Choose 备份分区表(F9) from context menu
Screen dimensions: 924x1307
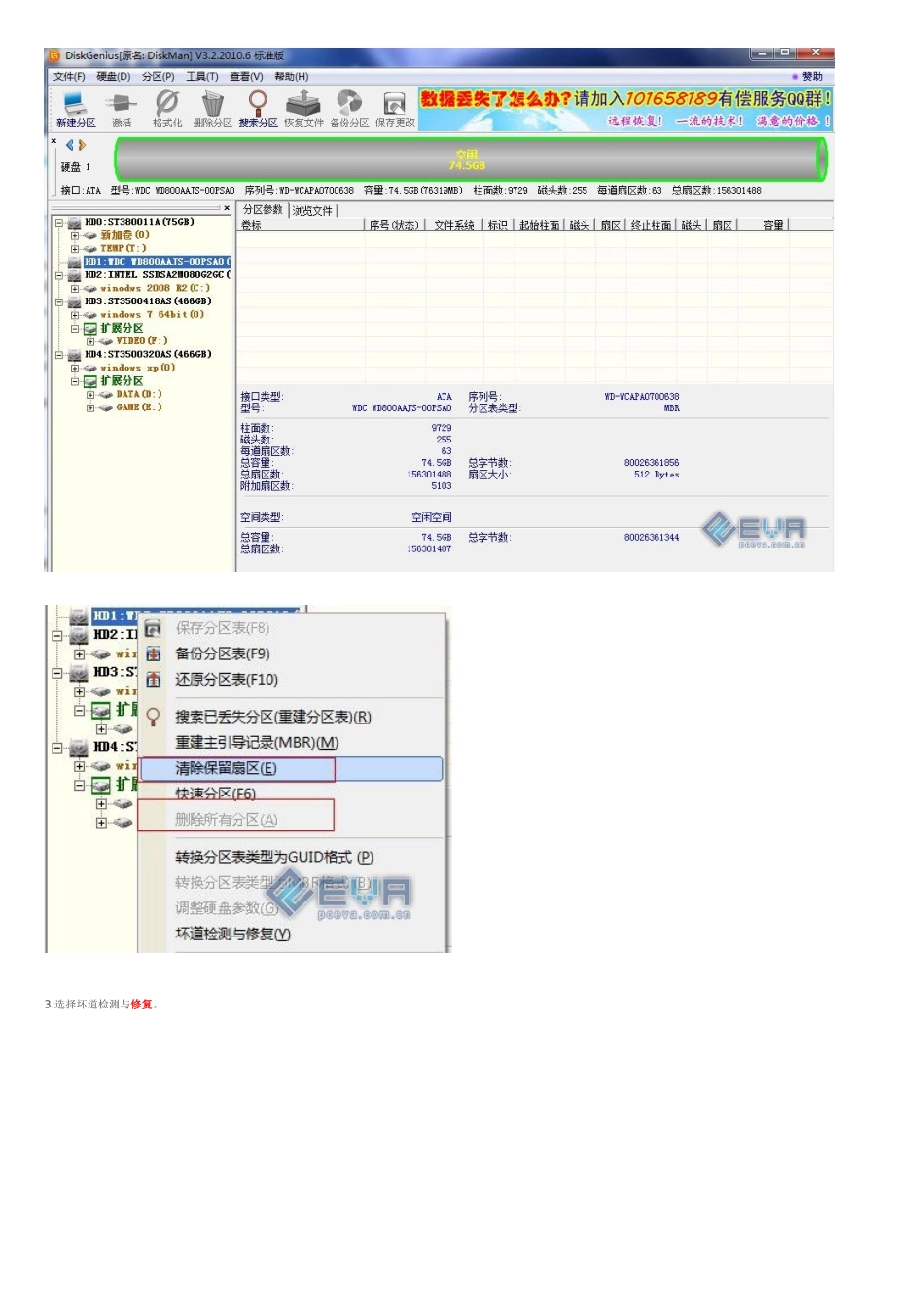223,654
